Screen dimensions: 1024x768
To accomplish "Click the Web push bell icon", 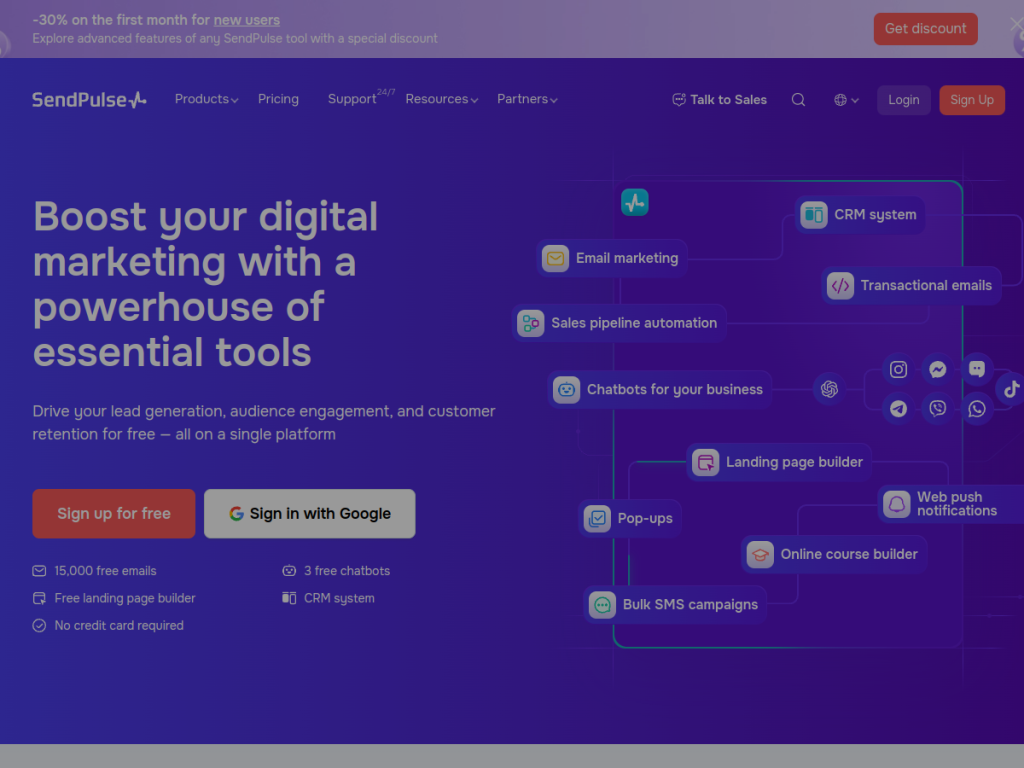I will 897,504.
